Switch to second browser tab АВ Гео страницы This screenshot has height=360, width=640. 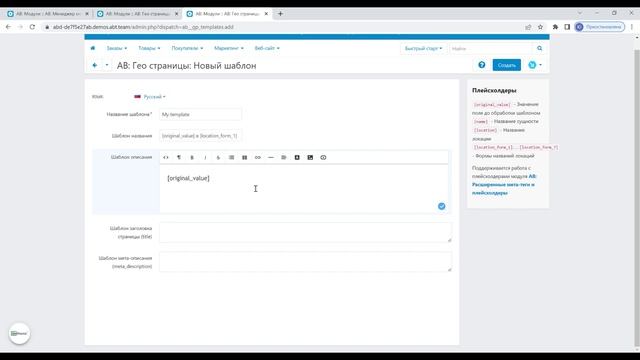(x=137, y=13)
